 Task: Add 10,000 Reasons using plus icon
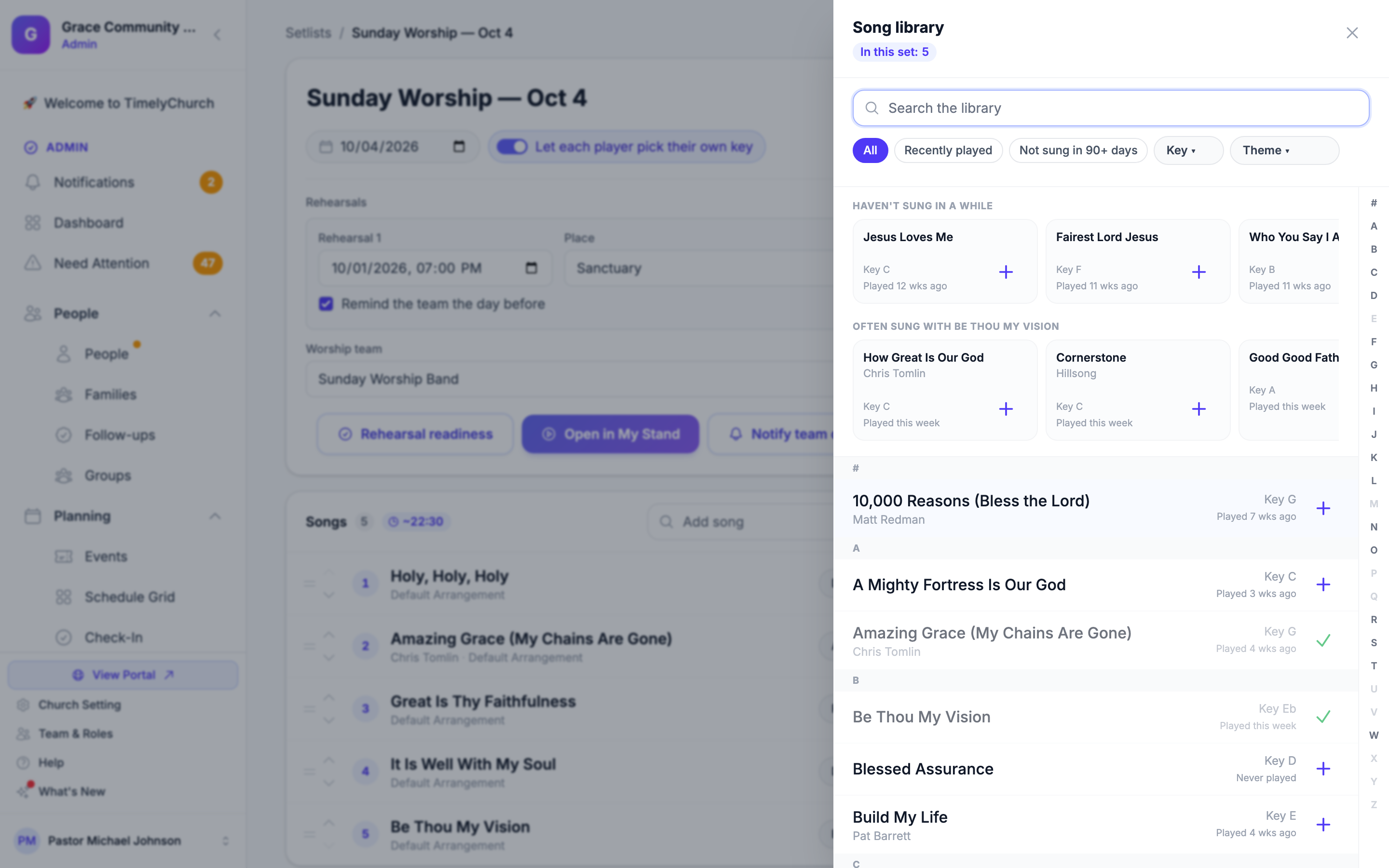click(1323, 508)
